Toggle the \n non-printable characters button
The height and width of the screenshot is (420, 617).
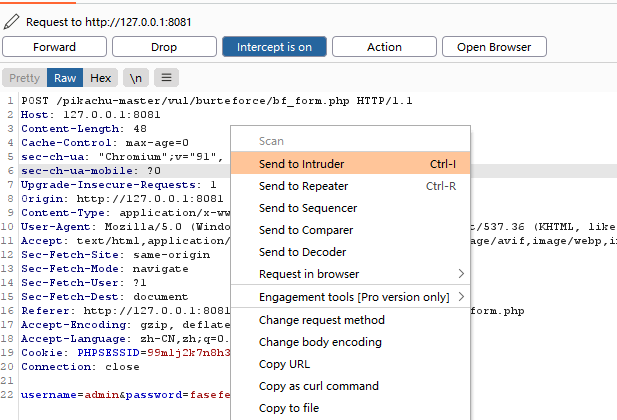(135, 78)
